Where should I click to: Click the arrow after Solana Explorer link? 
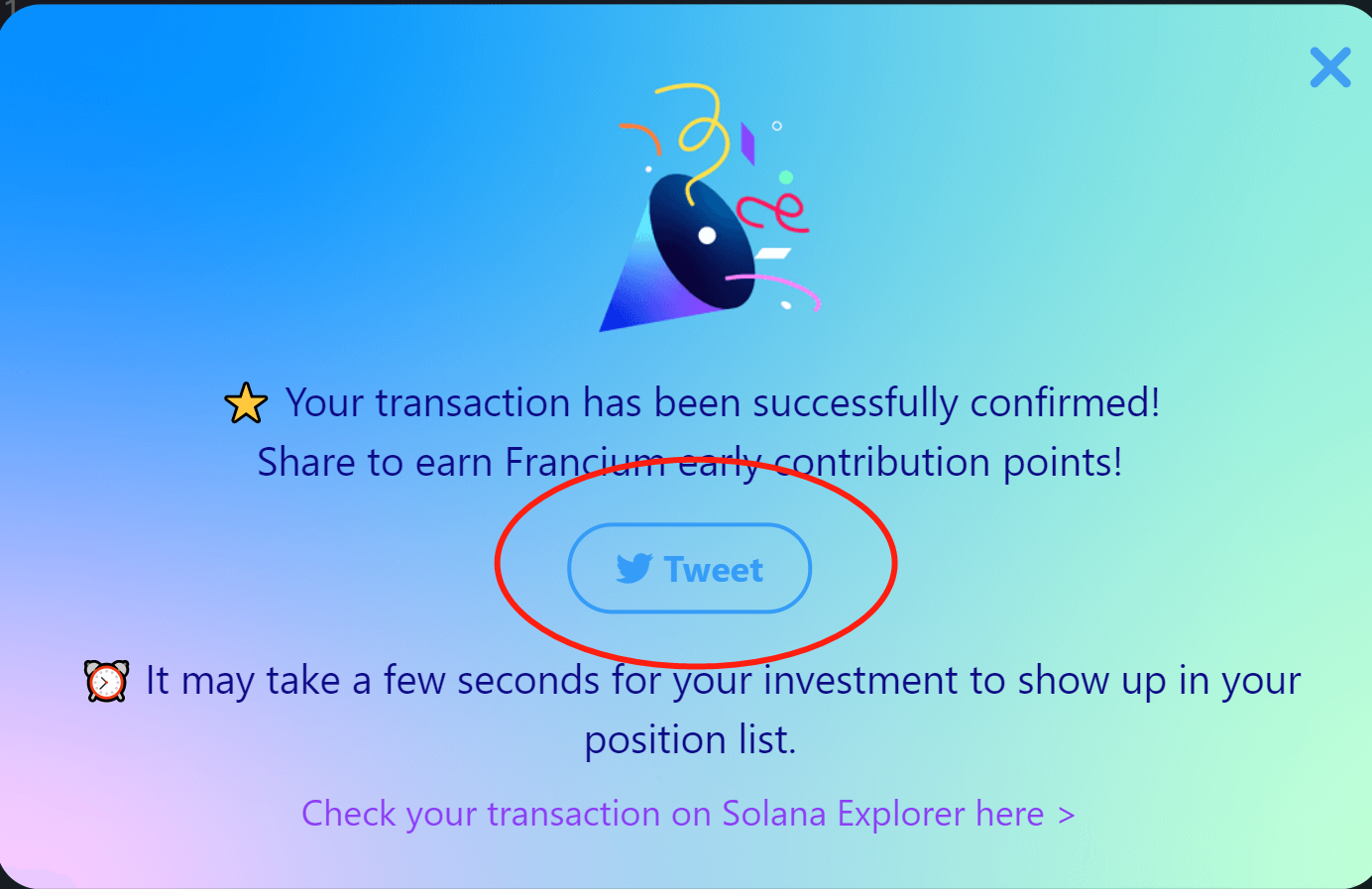1067,815
